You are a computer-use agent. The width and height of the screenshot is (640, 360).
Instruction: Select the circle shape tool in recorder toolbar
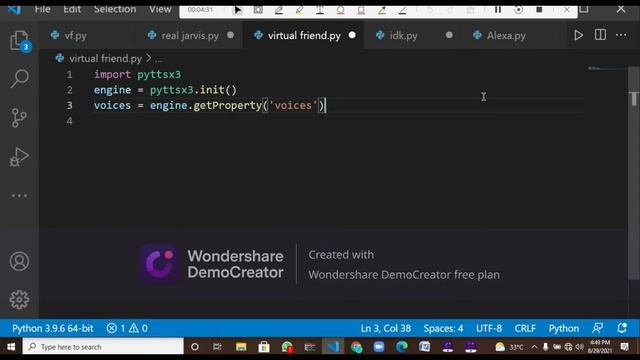[x=340, y=10]
